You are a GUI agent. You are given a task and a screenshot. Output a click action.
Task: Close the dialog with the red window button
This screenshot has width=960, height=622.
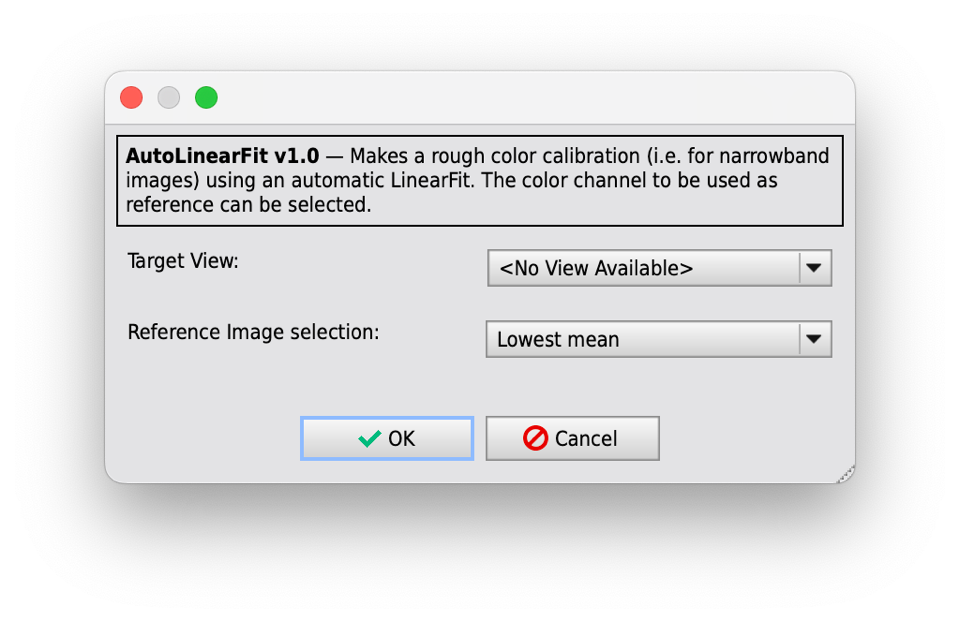point(132,97)
